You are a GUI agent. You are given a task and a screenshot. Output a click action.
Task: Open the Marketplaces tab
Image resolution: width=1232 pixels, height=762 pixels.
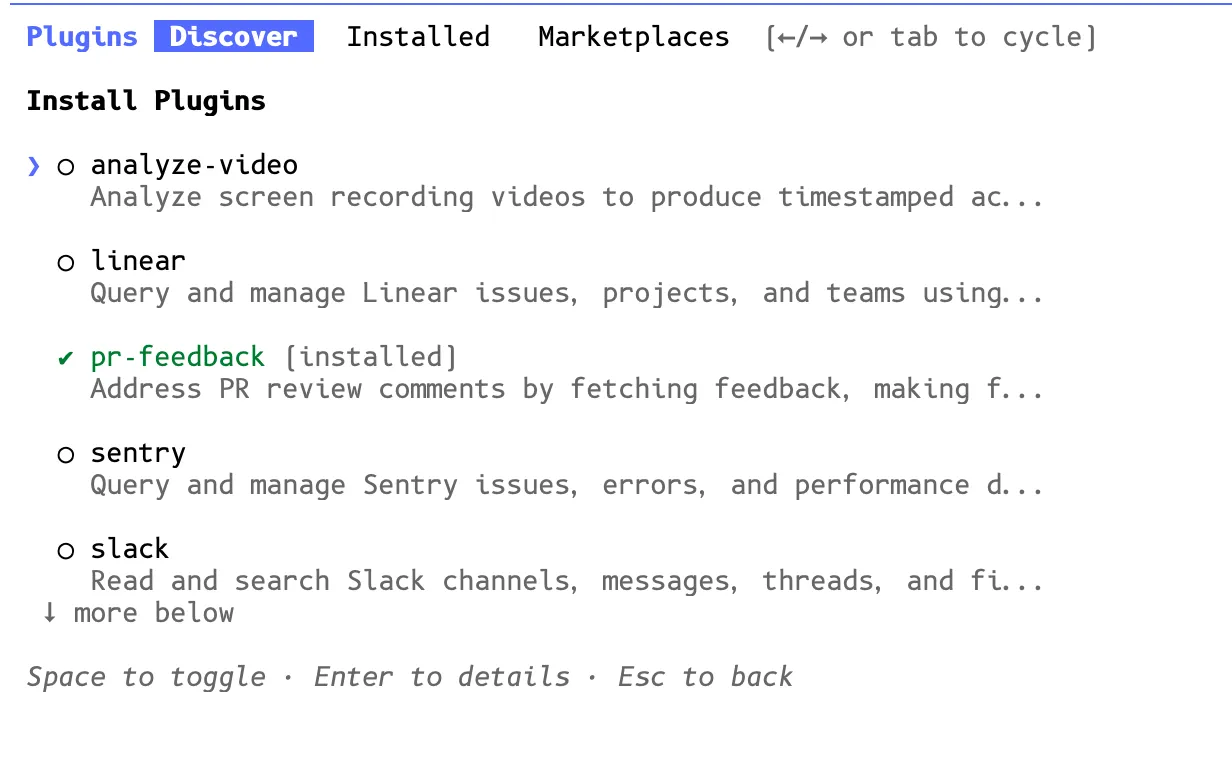[633, 36]
